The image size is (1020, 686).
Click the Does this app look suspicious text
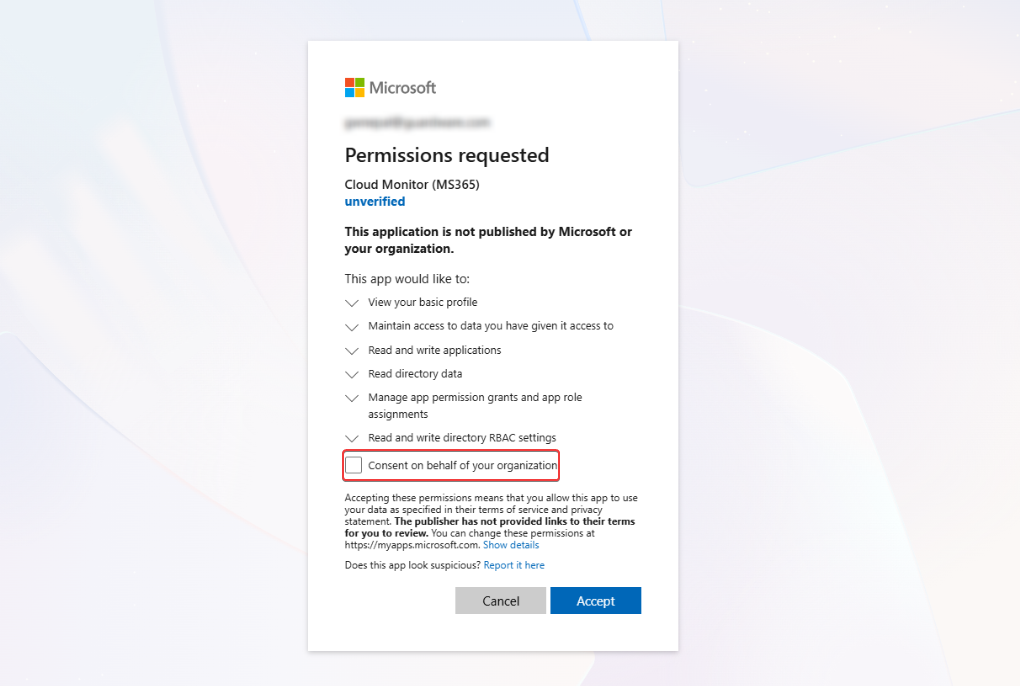click(x=412, y=565)
